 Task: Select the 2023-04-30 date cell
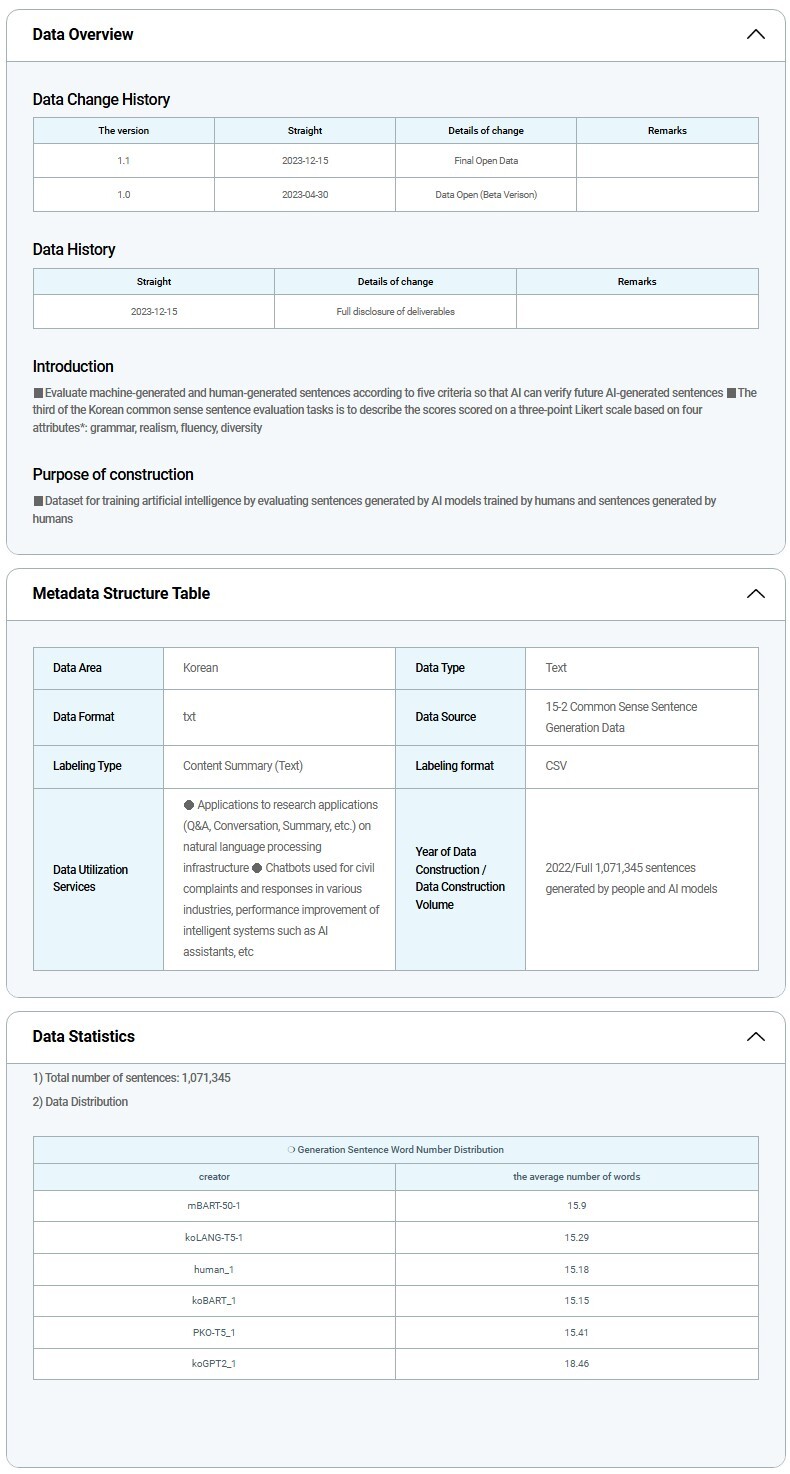click(x=305, y=194)
